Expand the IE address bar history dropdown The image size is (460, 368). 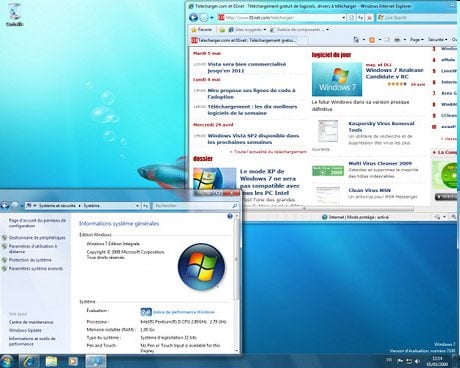(x=344, y=18)
